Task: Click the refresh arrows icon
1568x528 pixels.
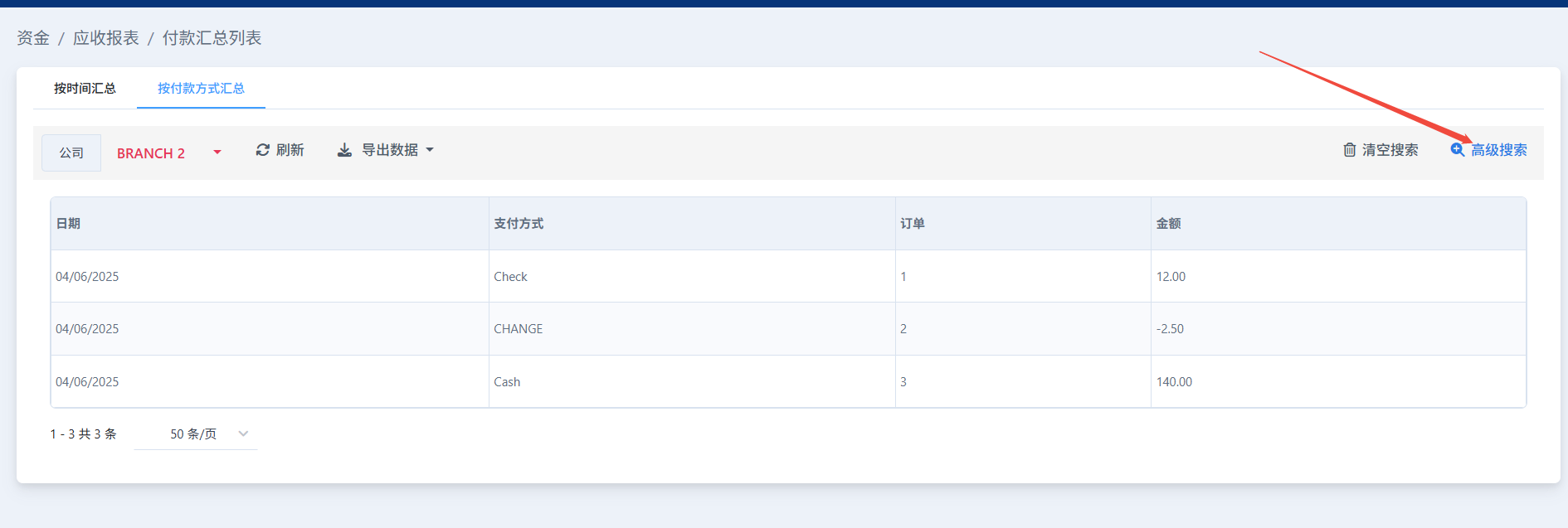Action: click(x=262, y=150)
